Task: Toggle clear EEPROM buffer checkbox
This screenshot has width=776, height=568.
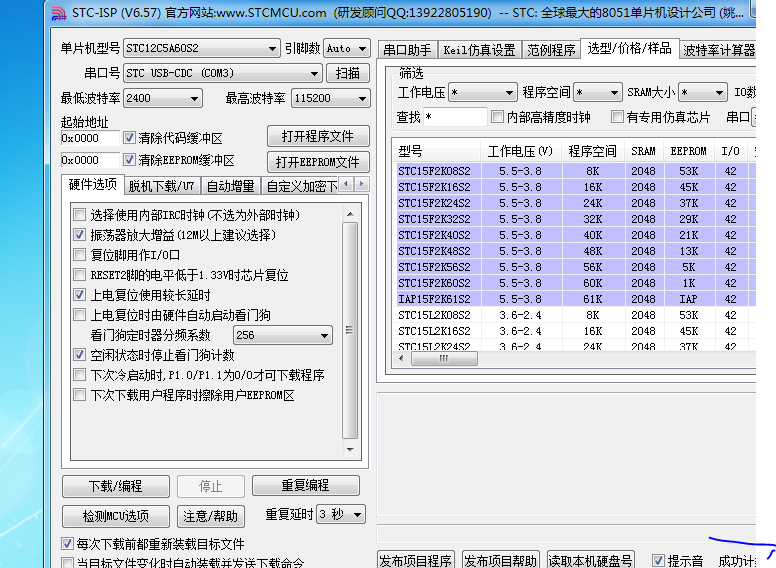Action: (x=129, y=160)
